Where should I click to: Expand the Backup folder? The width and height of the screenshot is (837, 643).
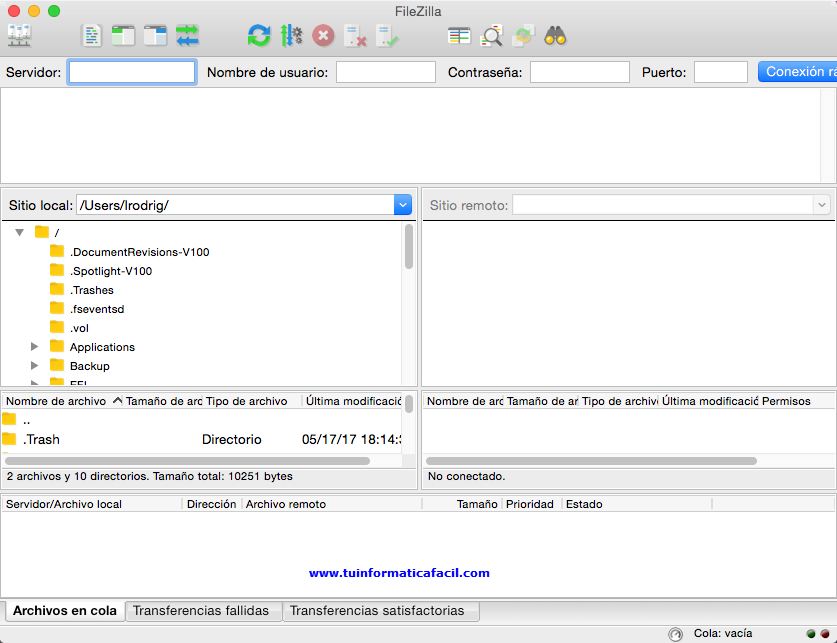[34, 366]
